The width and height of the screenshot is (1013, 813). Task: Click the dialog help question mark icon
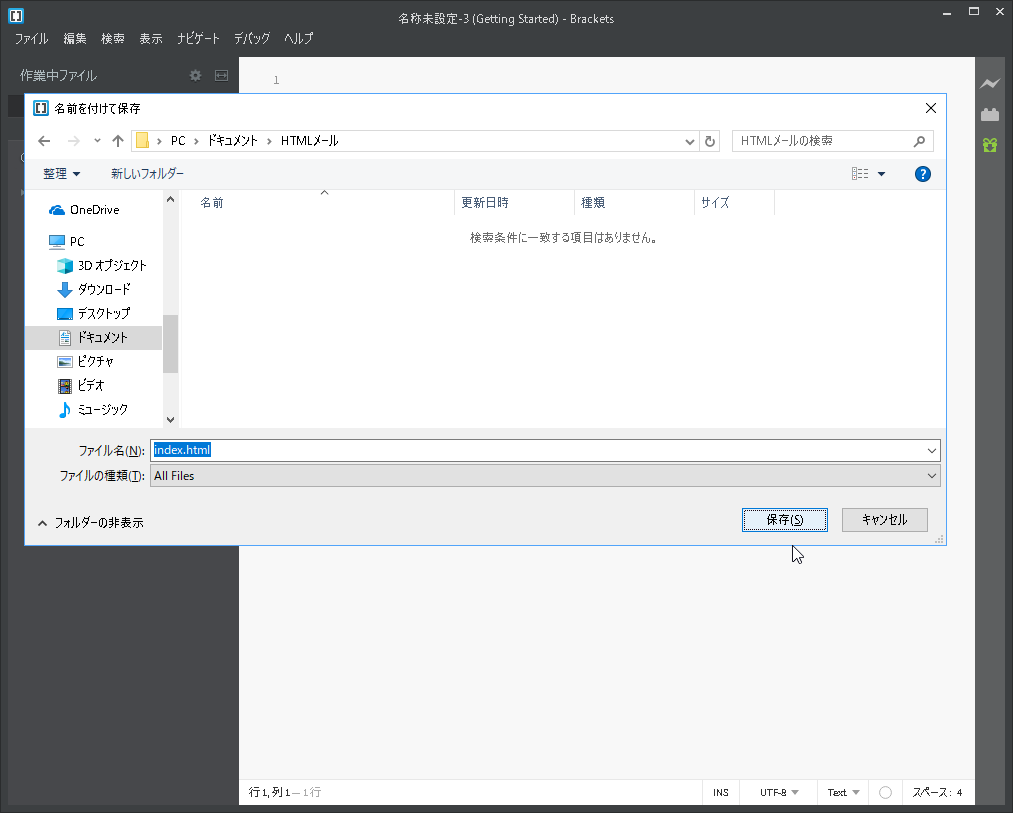(923, 174)
